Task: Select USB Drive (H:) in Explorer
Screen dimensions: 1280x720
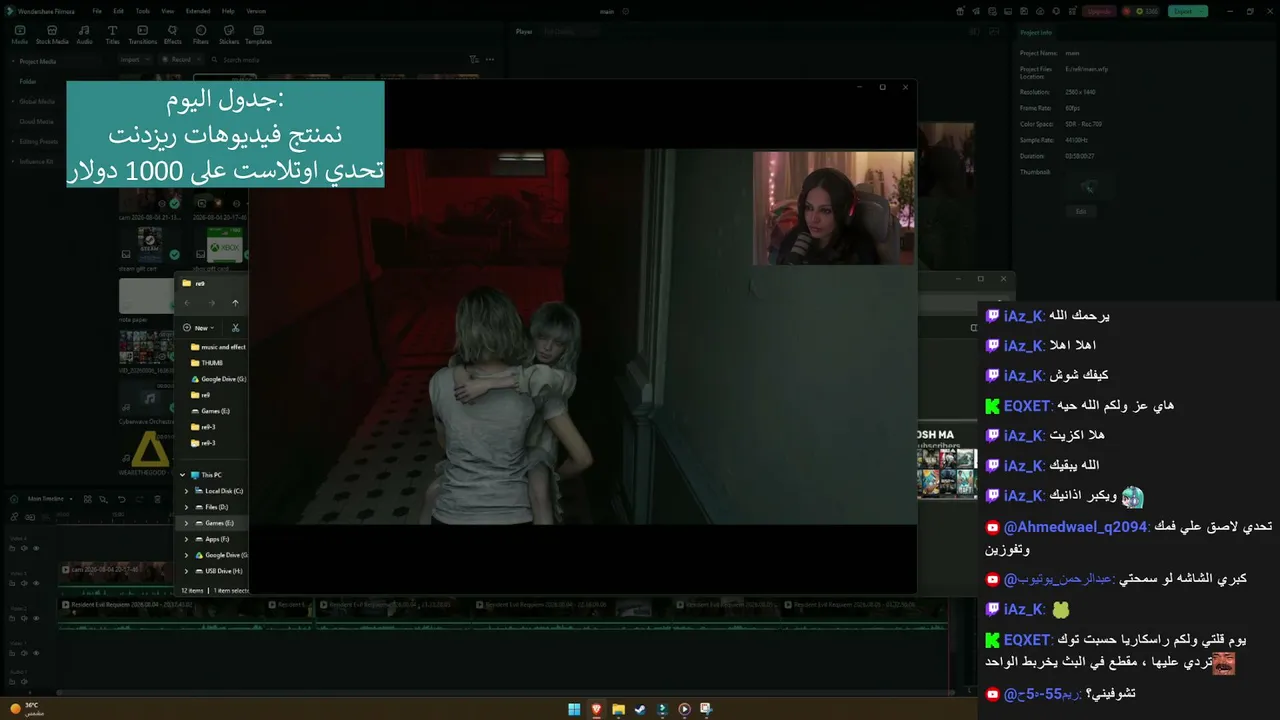Action: pyautogui.click(x=217, y=571)
